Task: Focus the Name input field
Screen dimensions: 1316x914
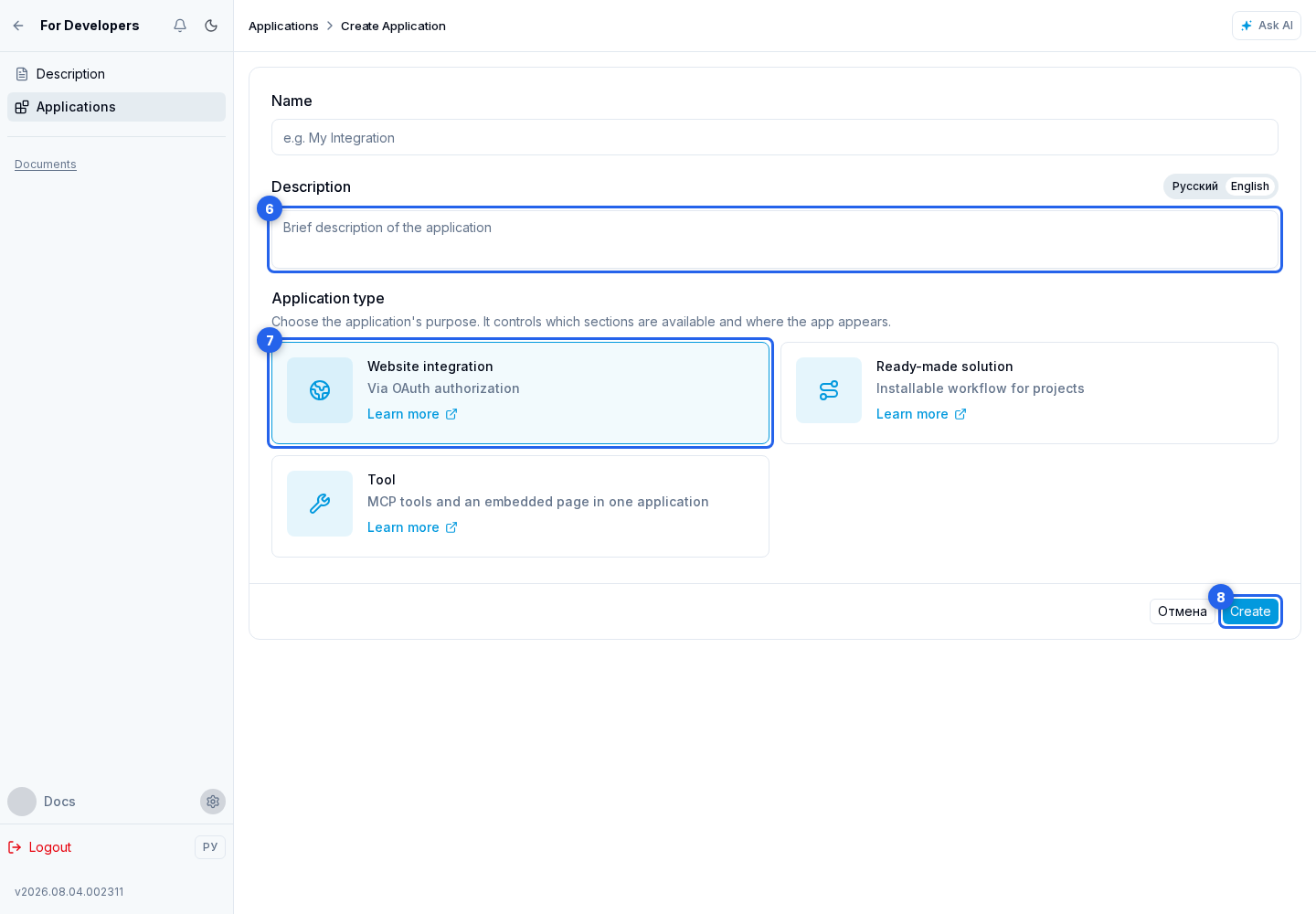Action: [x=775, y=137]
